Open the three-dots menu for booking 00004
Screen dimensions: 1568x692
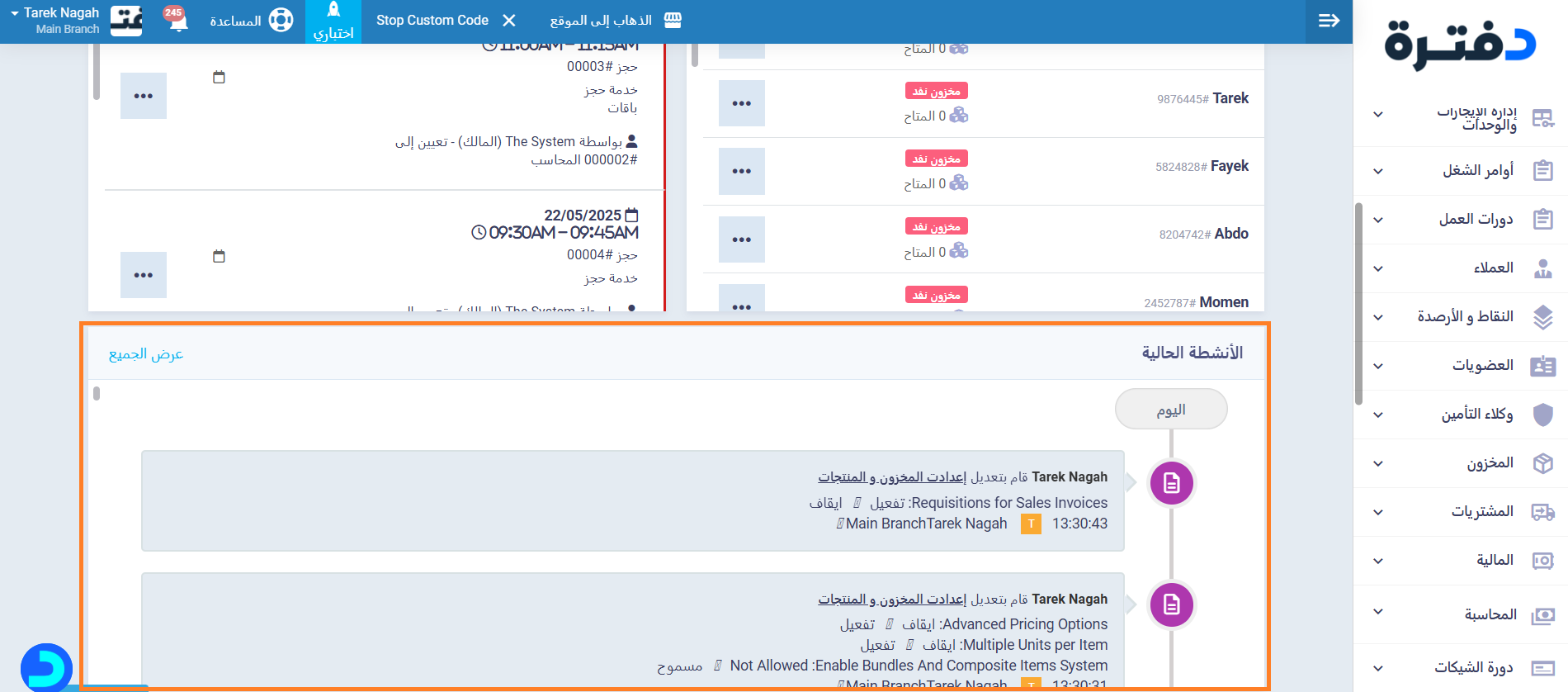coord(144,275)
